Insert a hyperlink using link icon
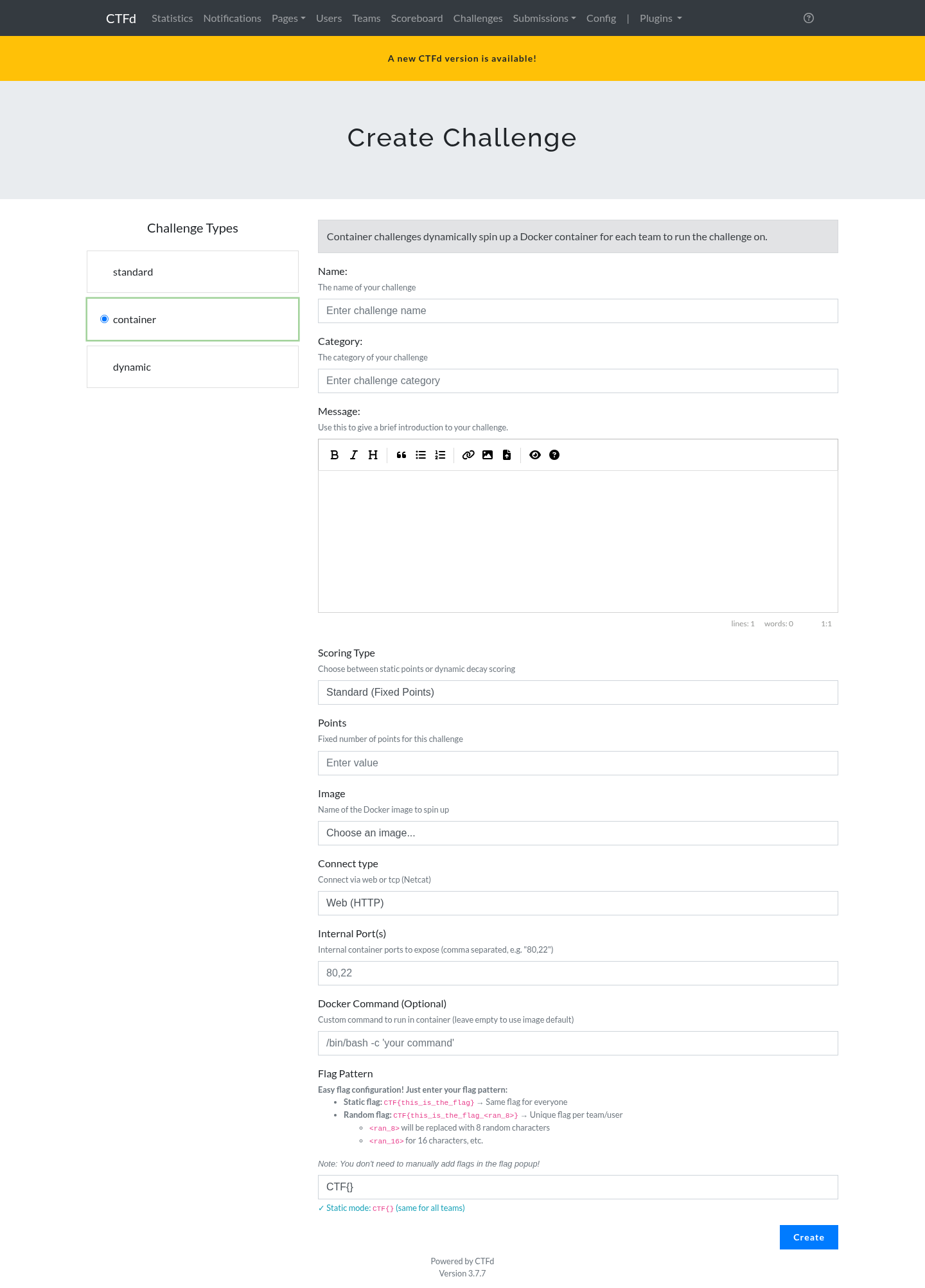The height and width of the screenshot is (1288, 925). [468, 455]
